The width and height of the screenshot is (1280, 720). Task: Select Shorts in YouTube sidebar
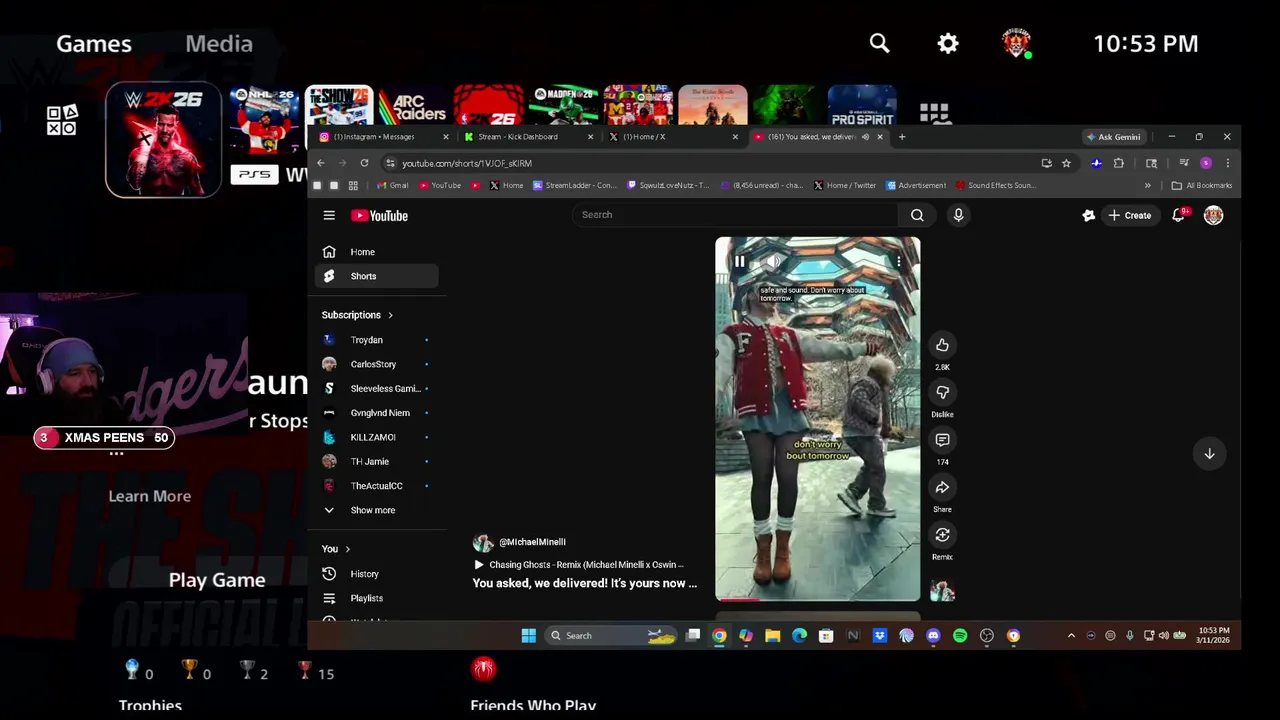tap(376, 276)
